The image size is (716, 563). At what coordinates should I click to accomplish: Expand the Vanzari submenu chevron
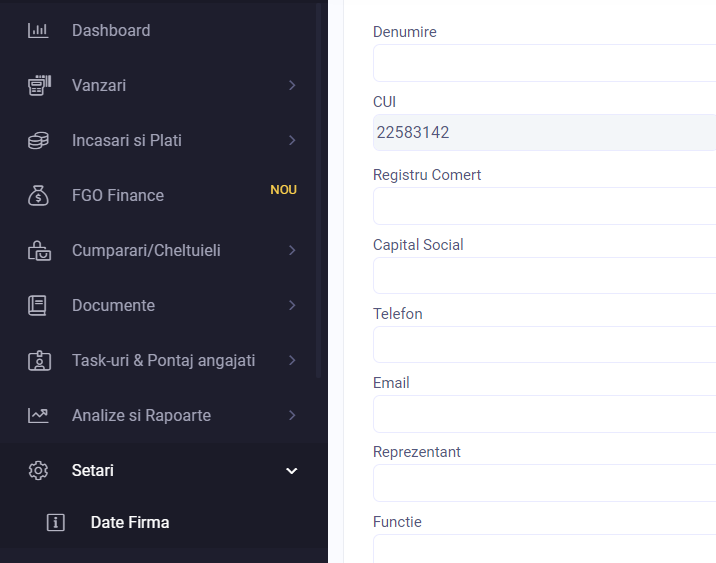coord(292,85)
